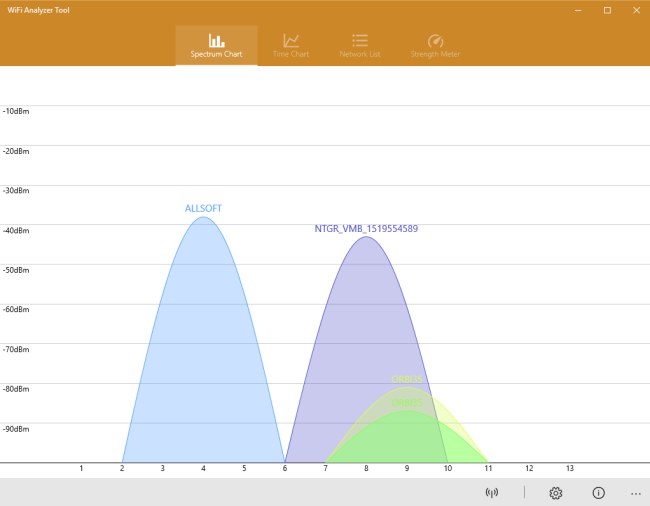This screenshot has height=506, width=650.
Task: Maximize the WiFi Analyzer Tool window
Action: pyautogui.click(x=607, y=10)
